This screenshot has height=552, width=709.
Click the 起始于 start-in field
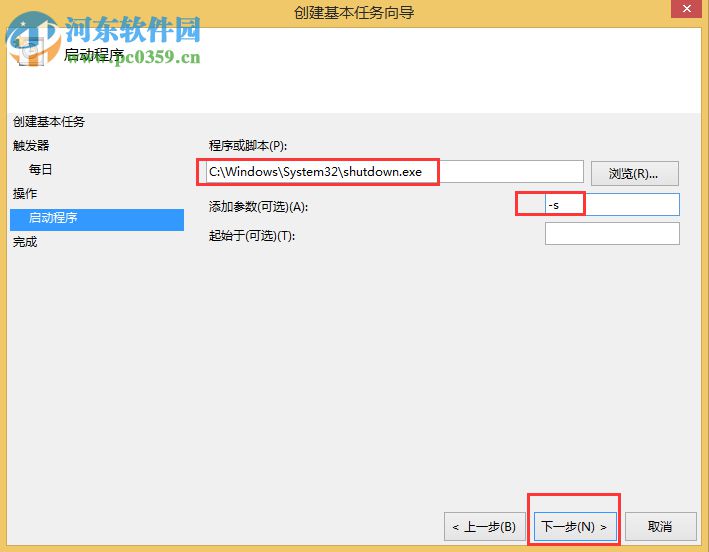[x=612, y=234]
